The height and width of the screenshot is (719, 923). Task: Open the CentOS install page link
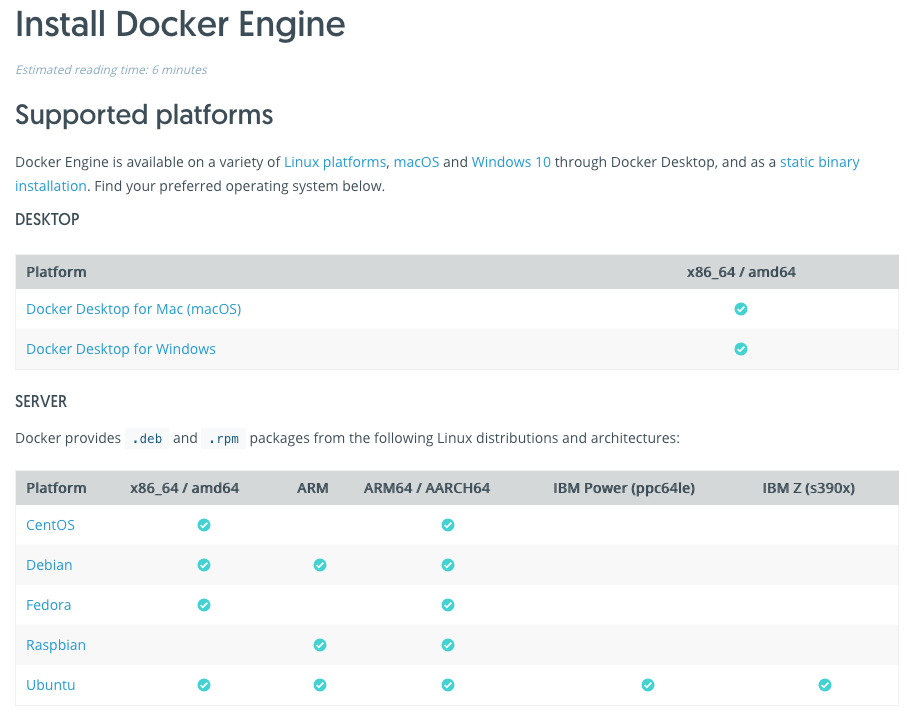[50, 525]
